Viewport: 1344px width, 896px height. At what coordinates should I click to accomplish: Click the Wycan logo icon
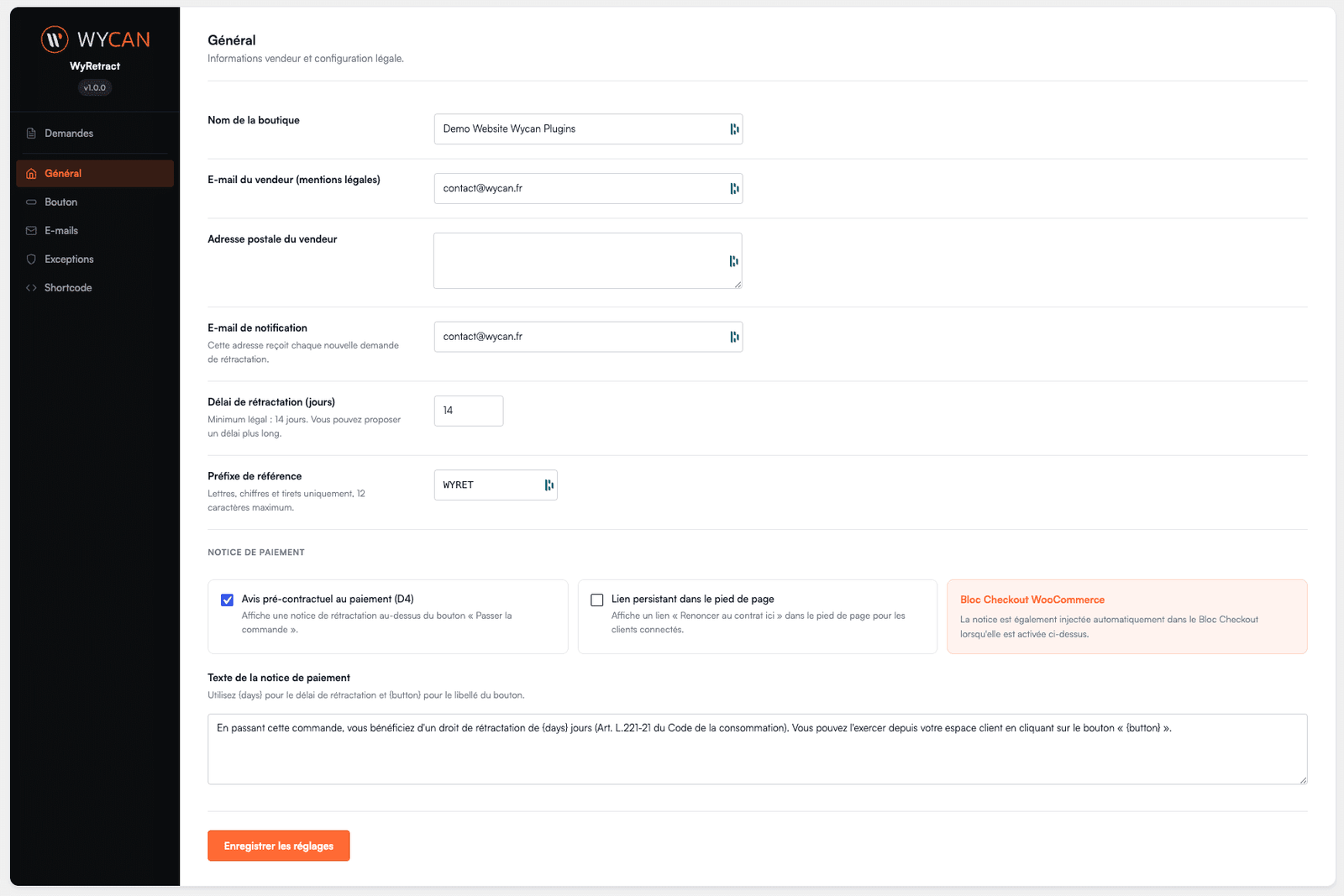55,39
